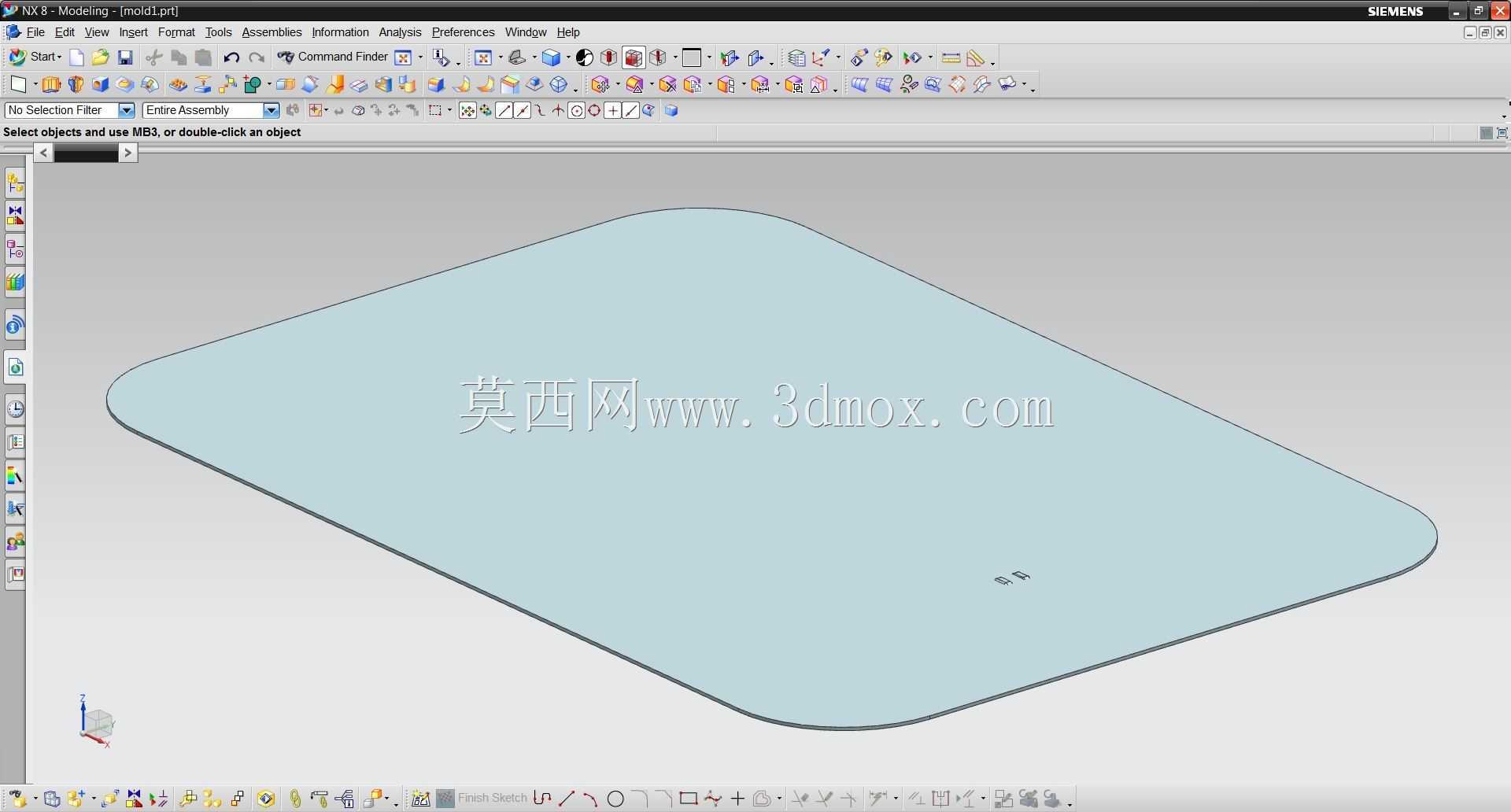Click the Measure Distance ruler icon
The height and width of the screenshot is (812, 1511).
951,57
